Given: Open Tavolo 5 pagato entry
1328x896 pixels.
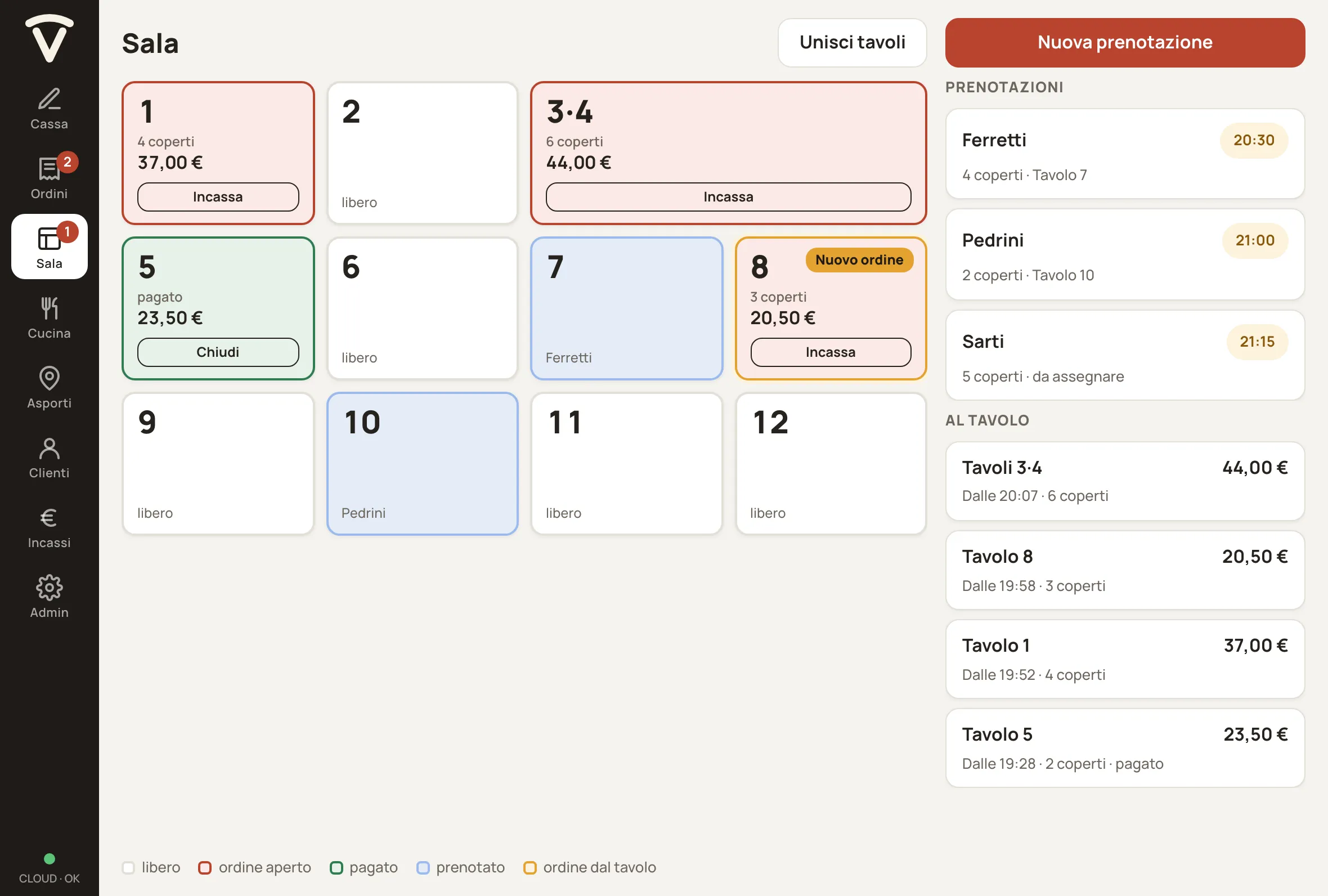Looking at the screenshot, I should click(x=1125, y=749).
